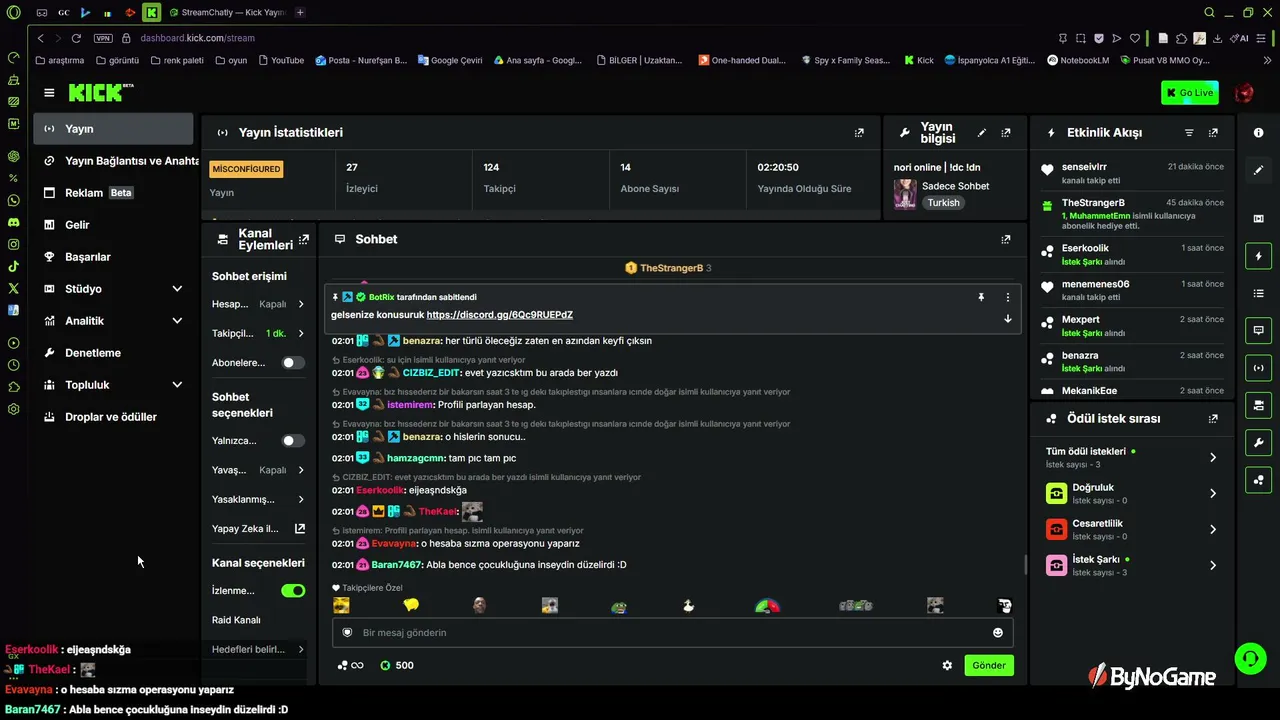The height and width of the screenshot is (720, 1280).
Task: Pop out the Sohbet chat panel
Action: click(1006, 239)
